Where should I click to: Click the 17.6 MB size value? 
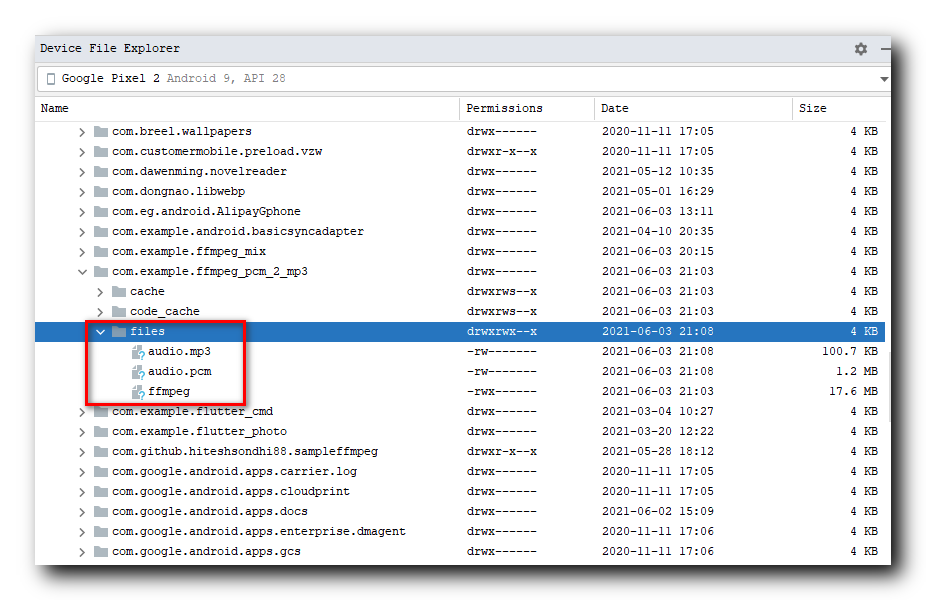(853, 391)
